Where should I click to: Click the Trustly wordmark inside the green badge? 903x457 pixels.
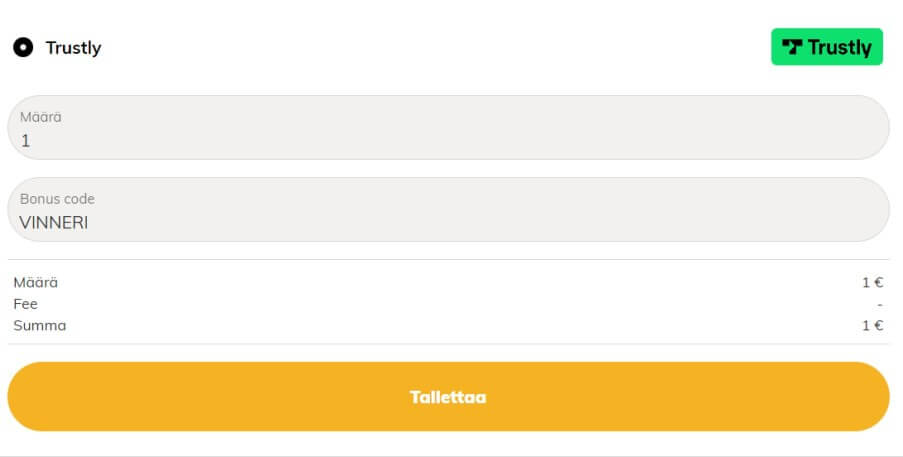pos(839,47)
